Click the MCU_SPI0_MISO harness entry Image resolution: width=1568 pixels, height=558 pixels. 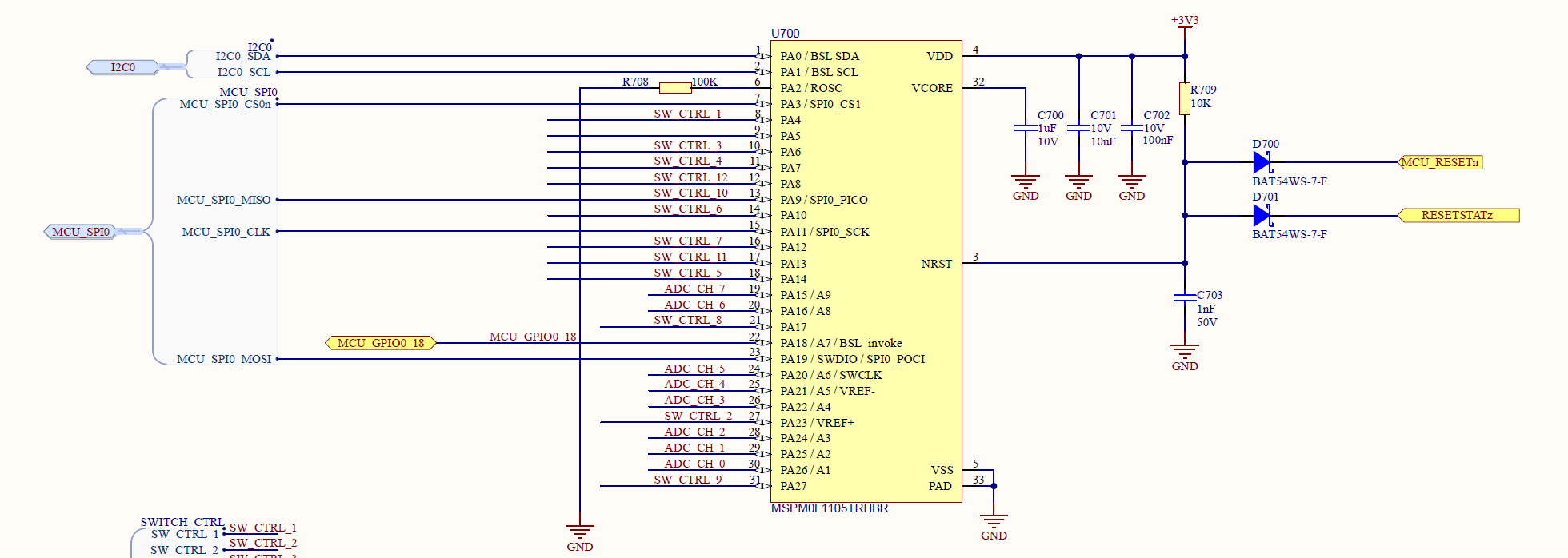224,200
